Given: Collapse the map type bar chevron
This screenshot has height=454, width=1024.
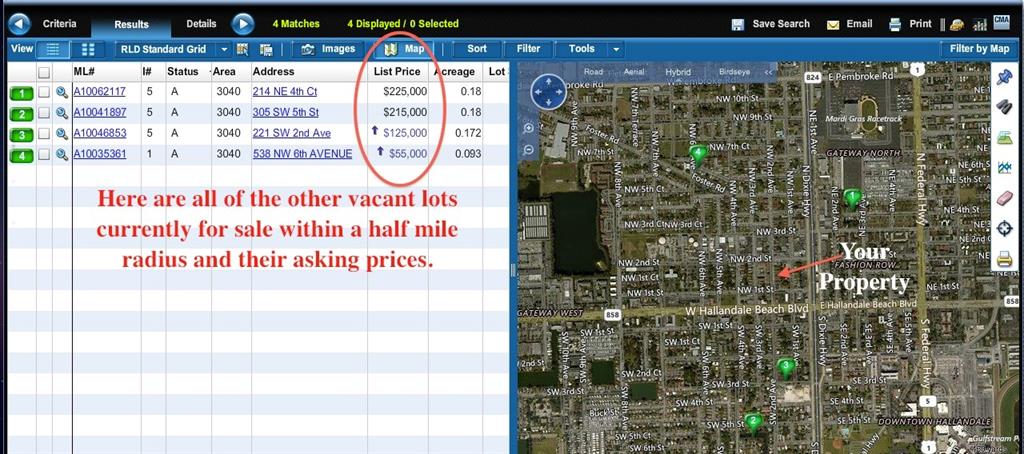Looking at the screenshot, I should (x=768, y=72).
